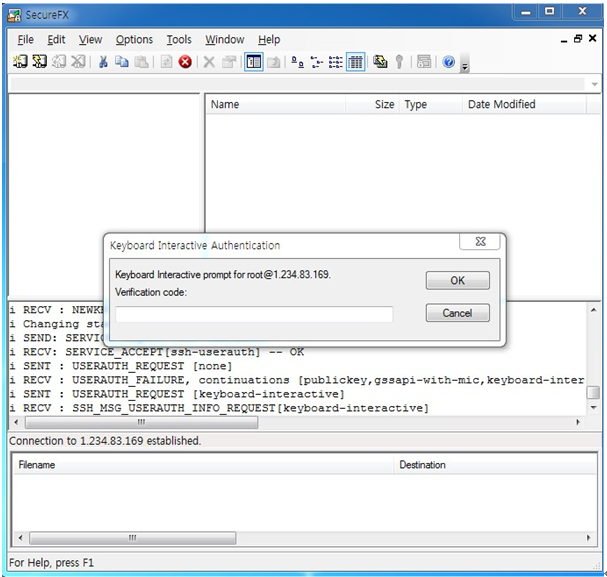This screenshot has height=577, width=607.
Task: Click the Properties toolbar icon
Action: pos(229,62)
